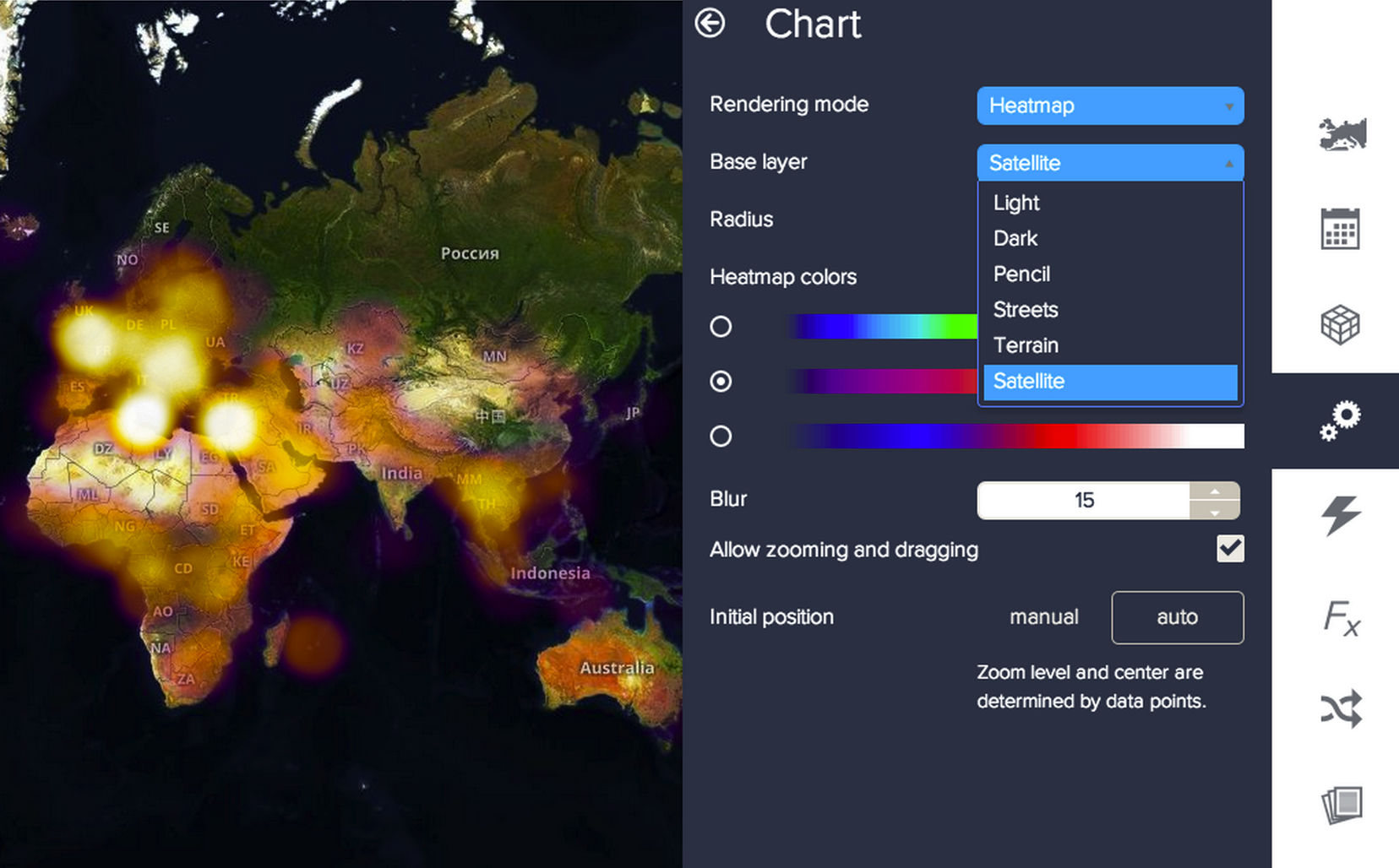1399x868 pixels.
Task: Open the map section icon in sidebar
Action: coord(1342,134)
